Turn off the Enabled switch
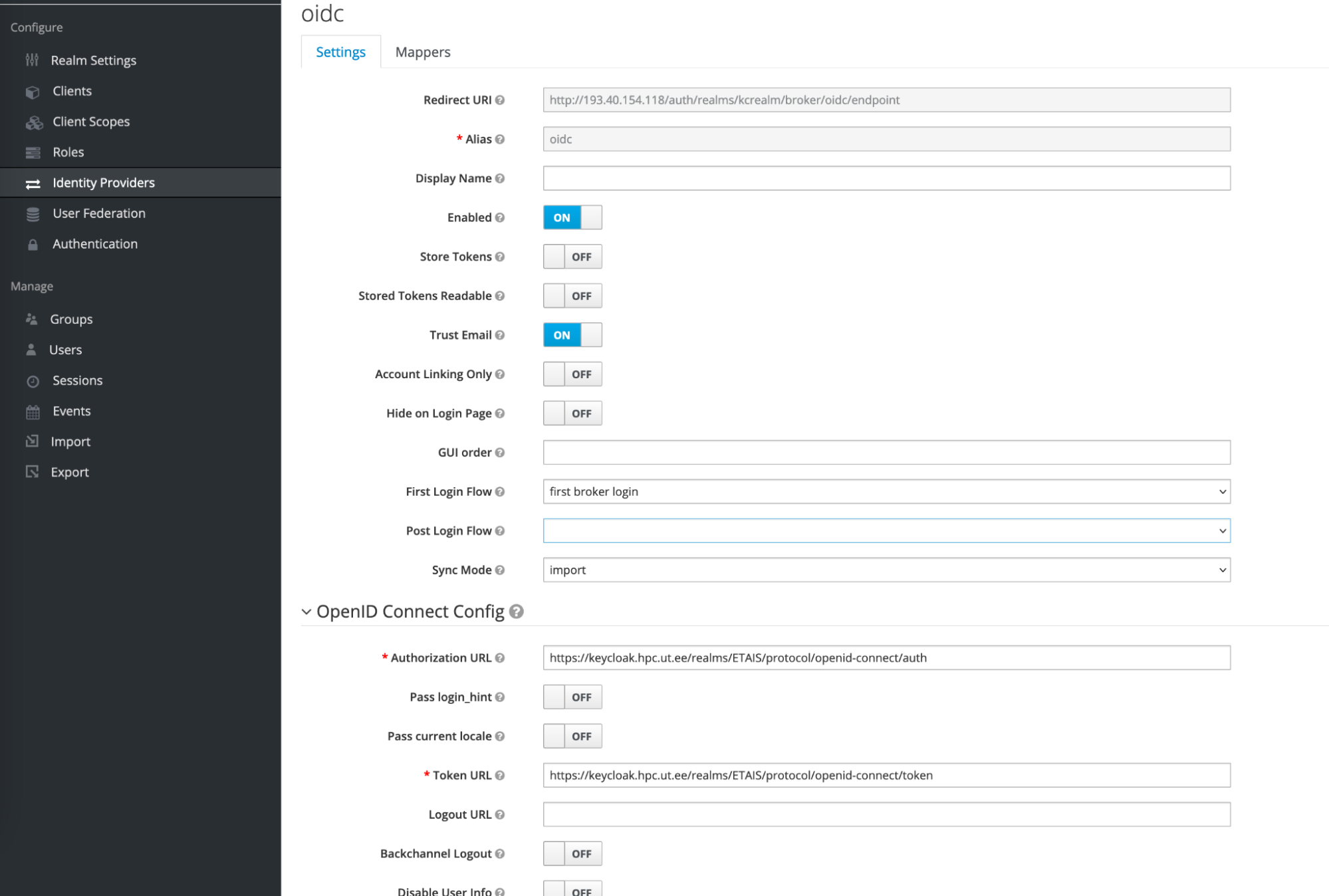This screenshot has width=1329, height=896. click(572, 217)
